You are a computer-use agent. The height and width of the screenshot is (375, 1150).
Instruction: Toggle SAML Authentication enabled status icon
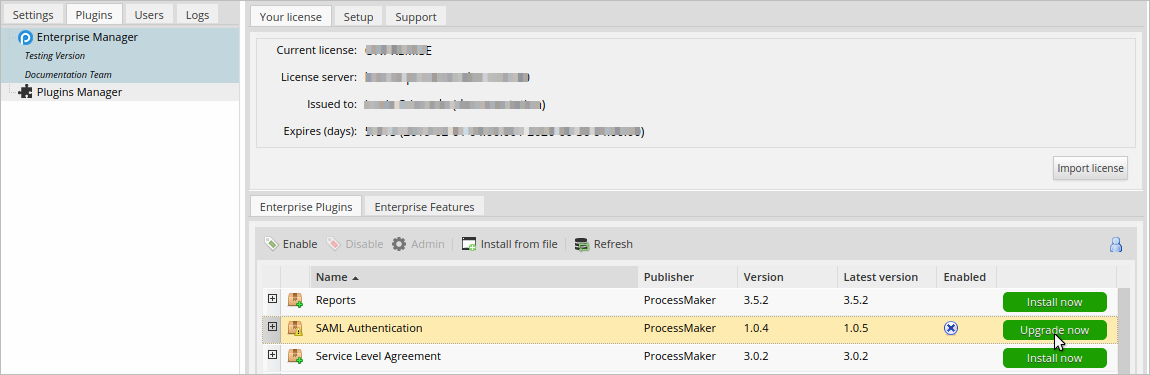point(951,329)
